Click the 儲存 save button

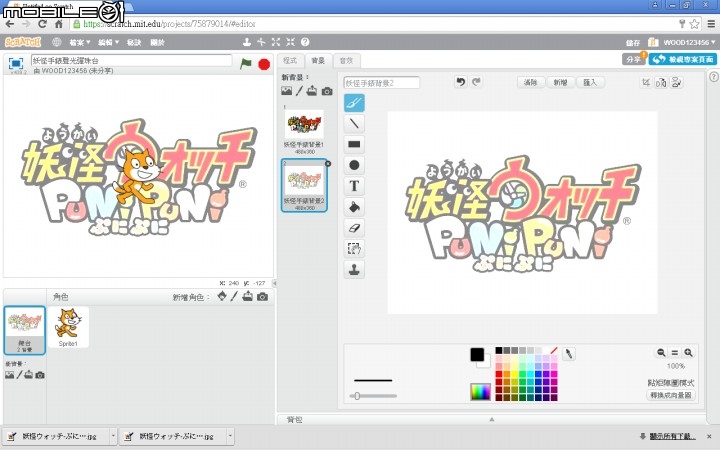(x=633, y=42)
